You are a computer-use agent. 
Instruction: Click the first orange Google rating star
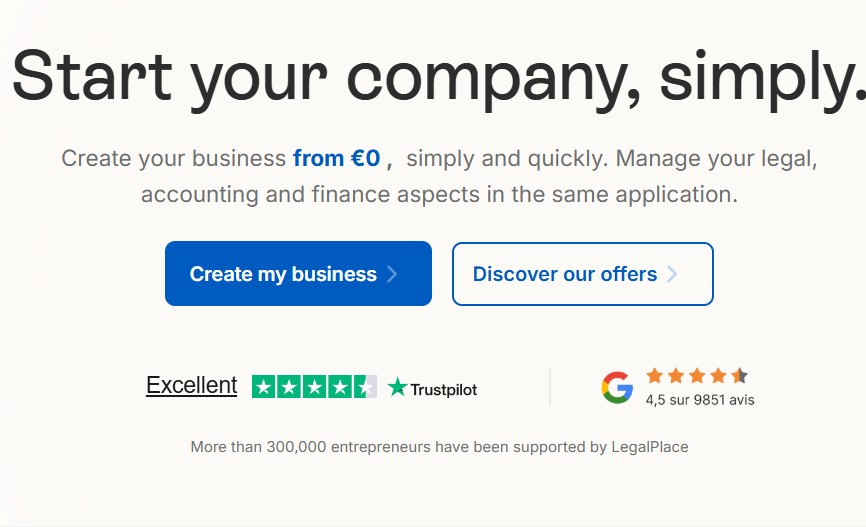[654, 376]
